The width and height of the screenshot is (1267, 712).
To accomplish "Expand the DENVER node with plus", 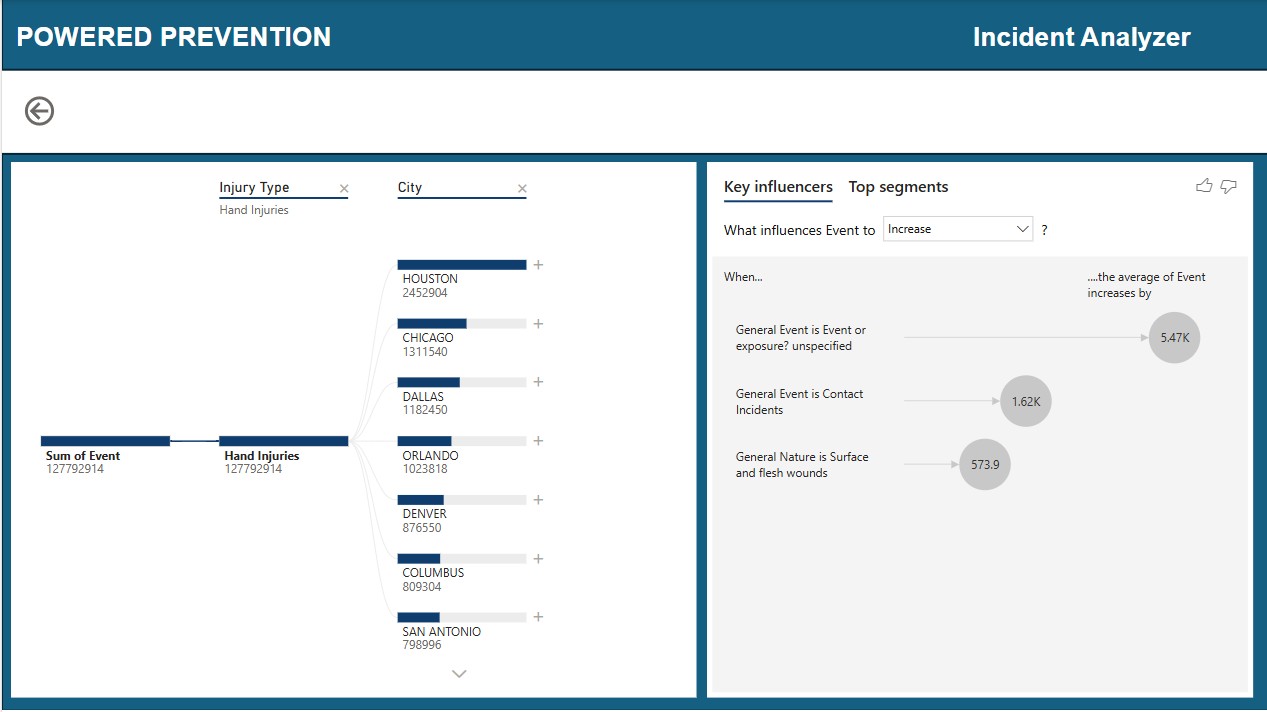I will [538, 500].
